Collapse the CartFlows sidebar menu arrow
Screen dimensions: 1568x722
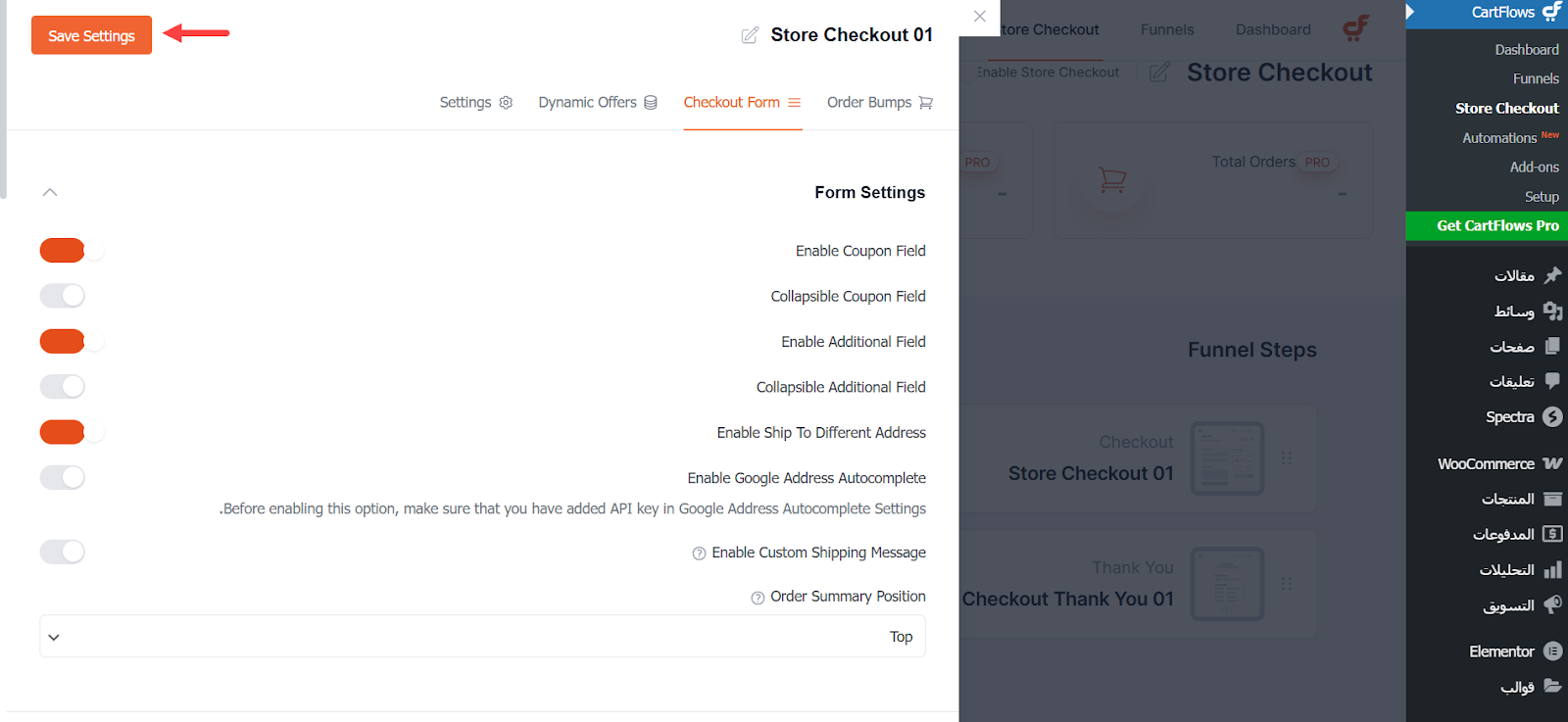point(1410,12)
